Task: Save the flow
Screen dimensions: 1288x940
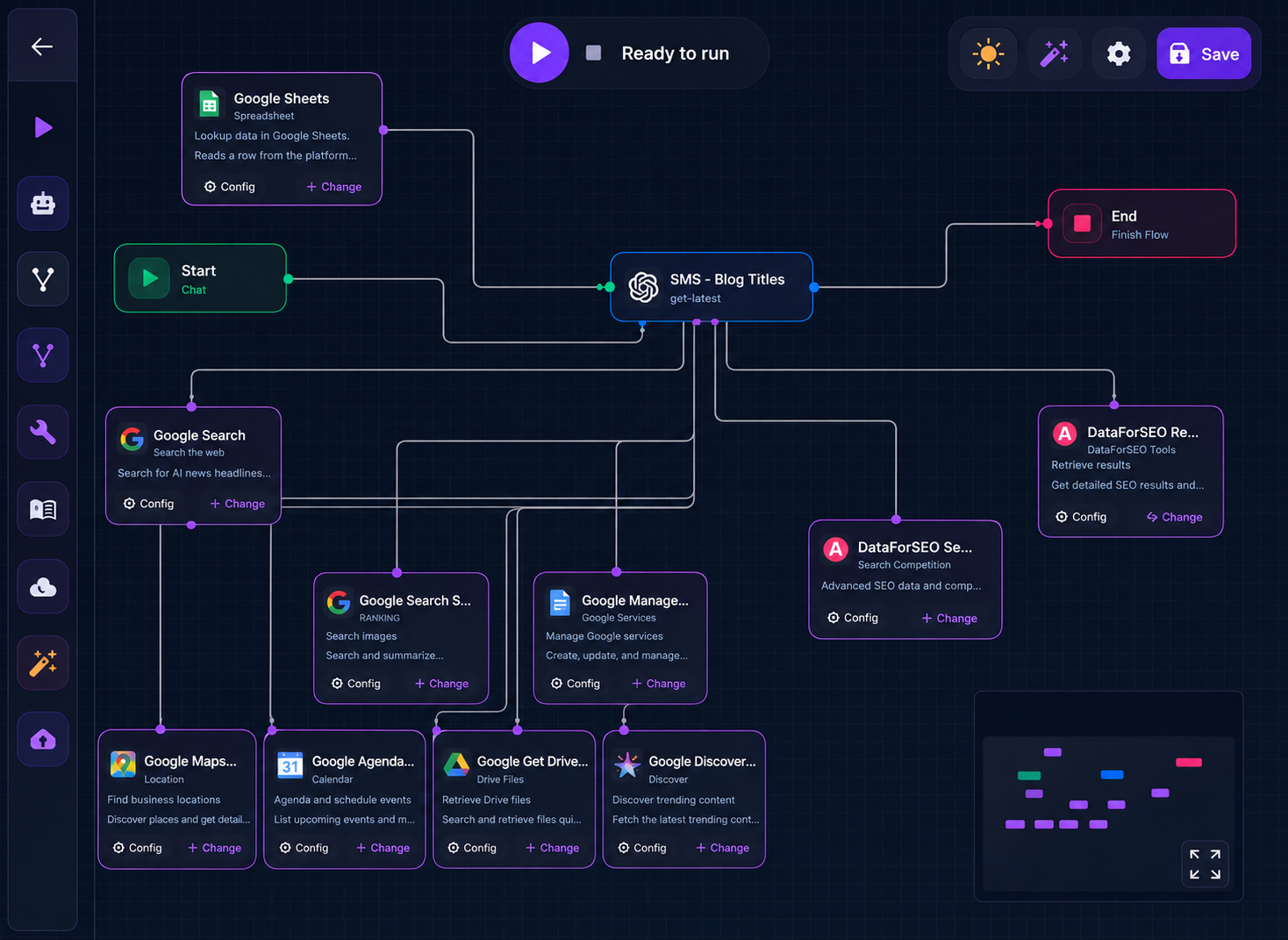Action: pyautogui.click(x=1204, y=54)
